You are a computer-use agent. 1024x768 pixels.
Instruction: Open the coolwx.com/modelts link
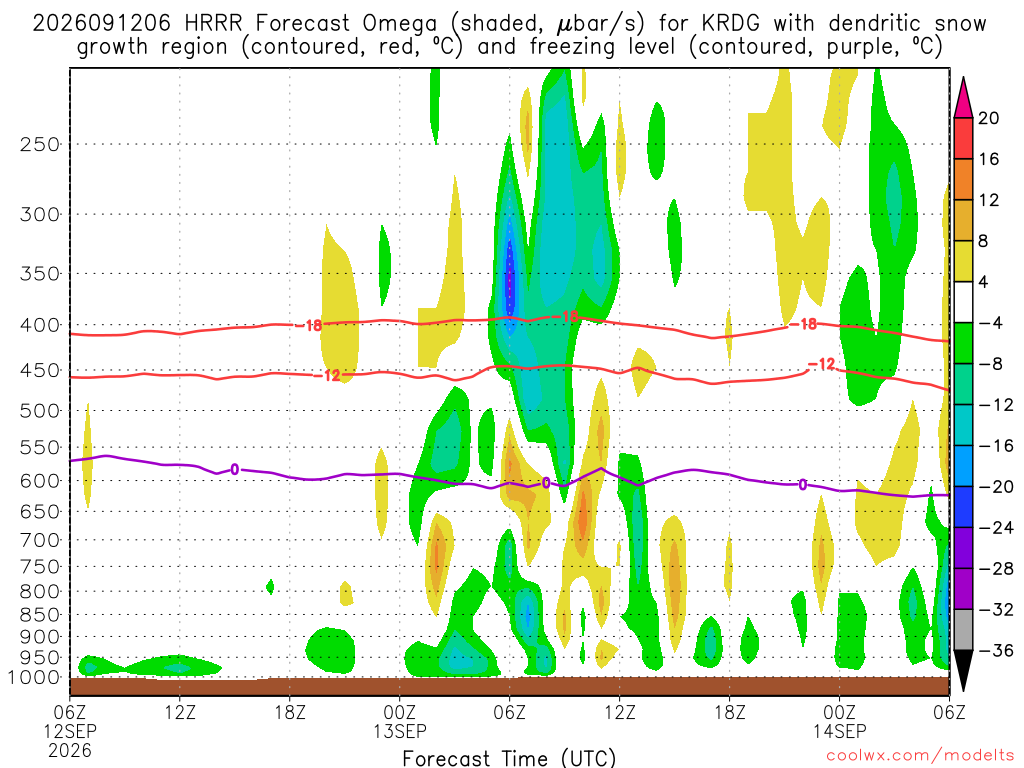click(x=920, y=756)
